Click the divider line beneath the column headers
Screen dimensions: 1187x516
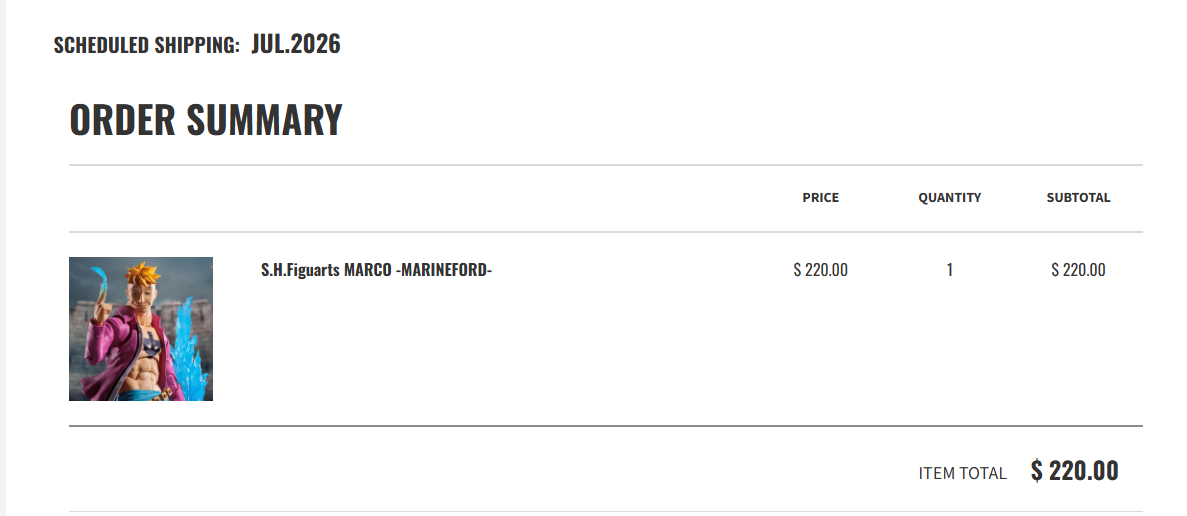605,232
